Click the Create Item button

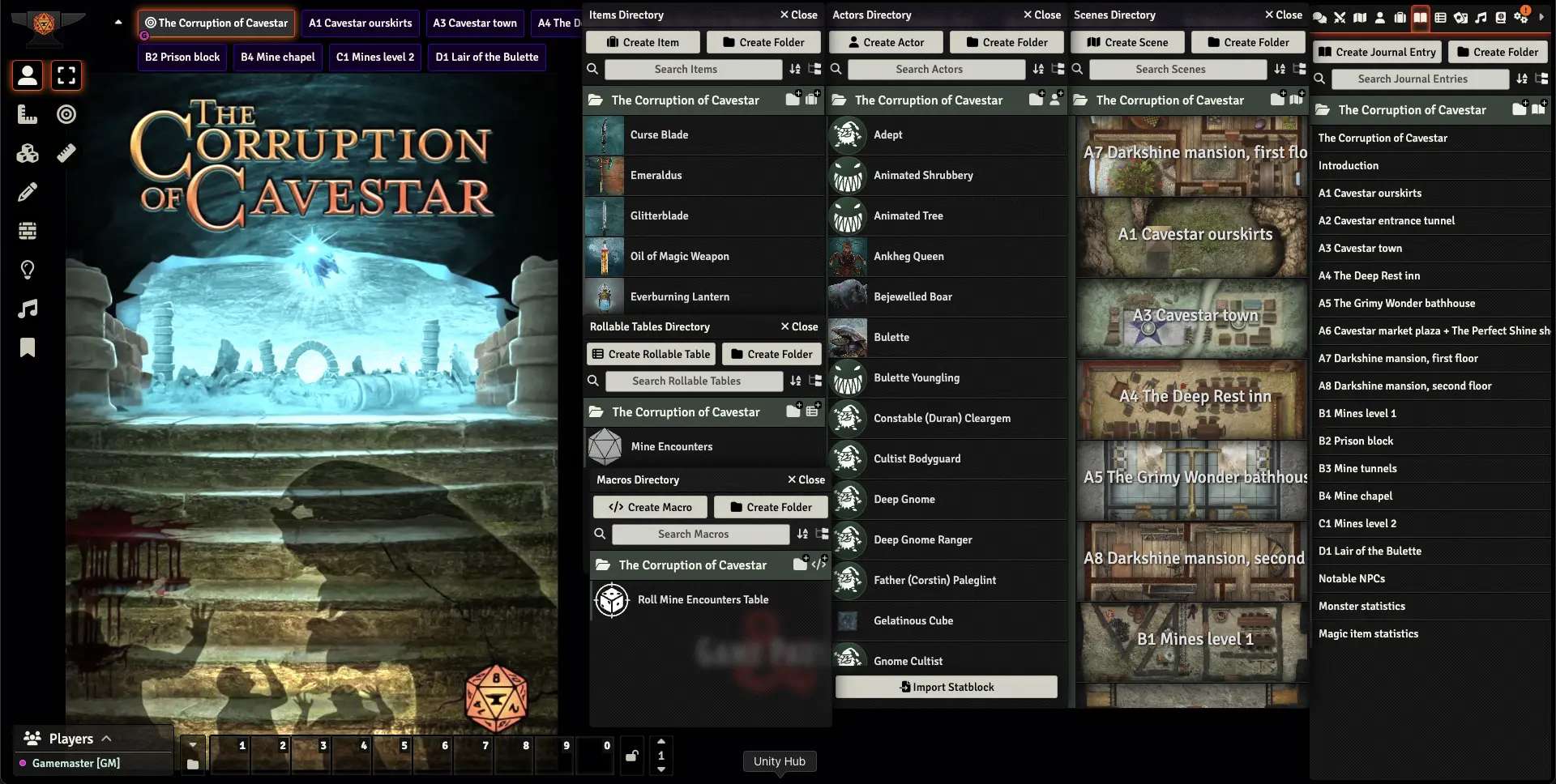643,42
